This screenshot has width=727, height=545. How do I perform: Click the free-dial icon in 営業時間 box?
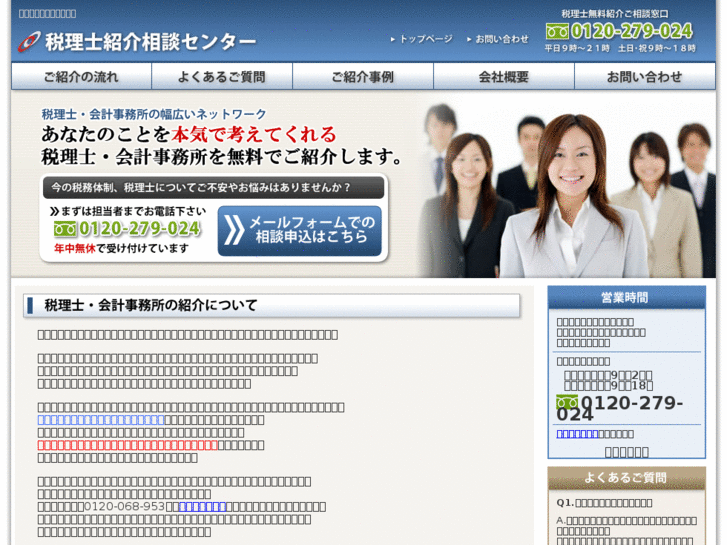point(567,402)
